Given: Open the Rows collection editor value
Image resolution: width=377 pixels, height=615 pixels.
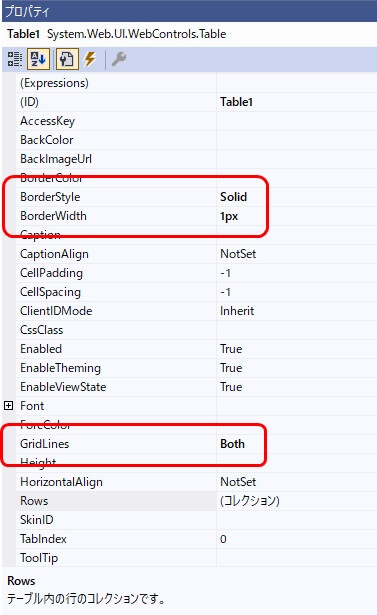Looking at the screenshot, I should tap(297, 501).
